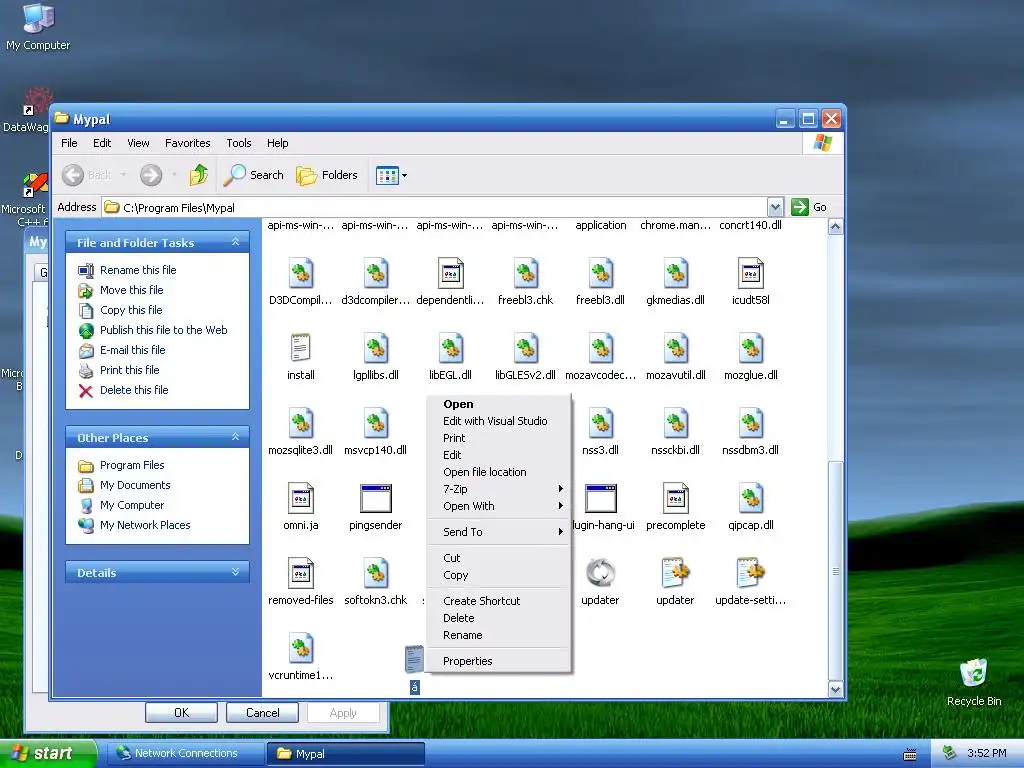Select the D3DCompil... dll file icon
Screen dimensions: 1024x768
[x=300, y=274]
